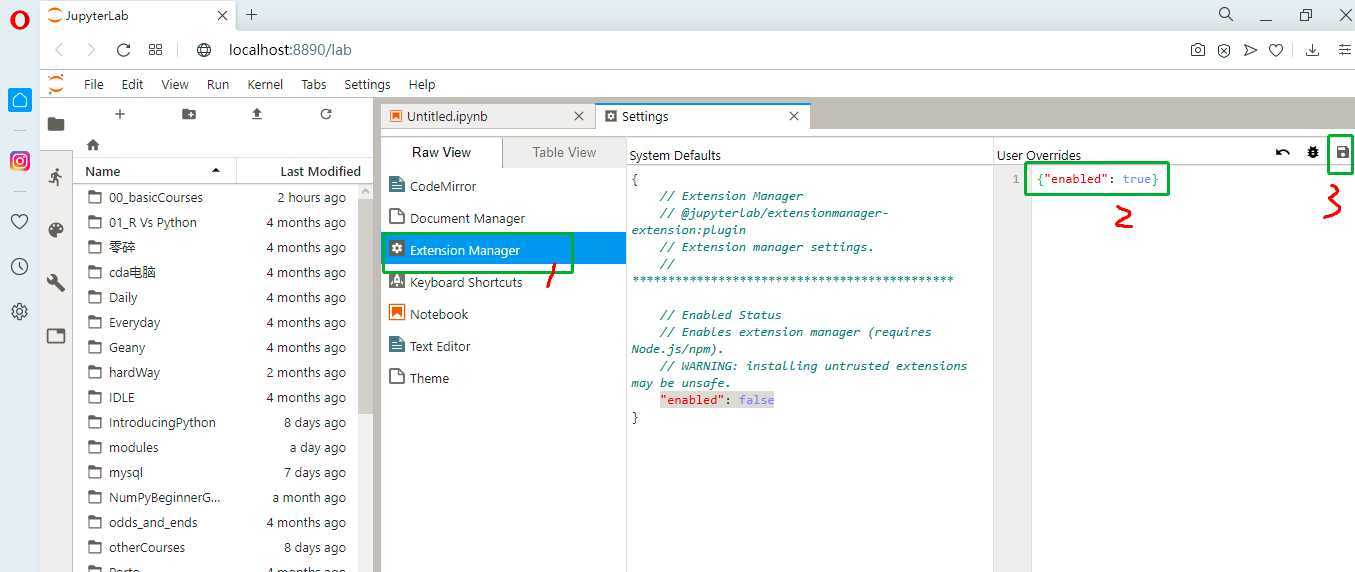1355x572 pixels.
Task: Open the Commands palette sidebar icon
Action: (56, 230)
